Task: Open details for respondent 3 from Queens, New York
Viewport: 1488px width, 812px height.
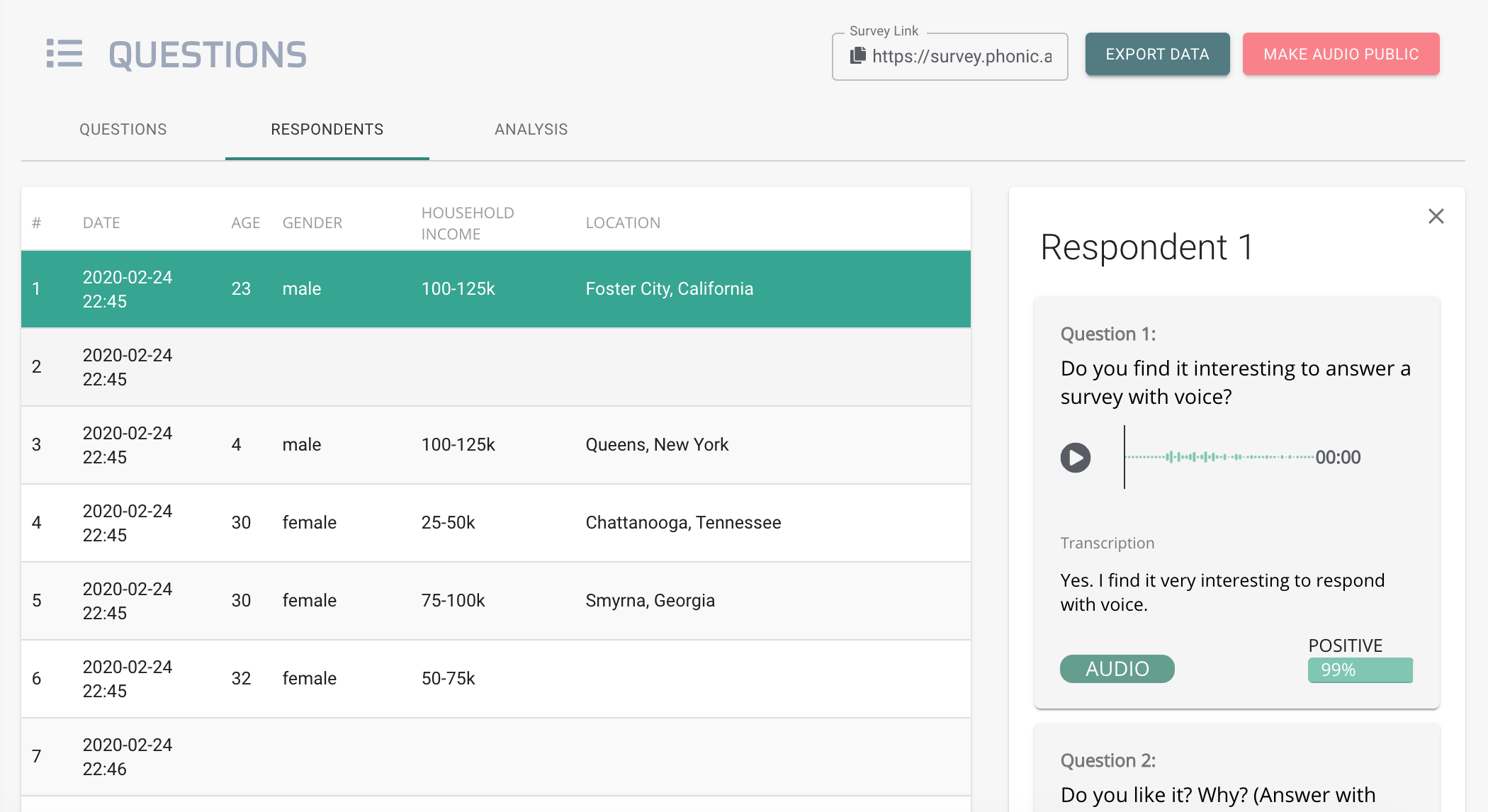Action: point(496,445)
